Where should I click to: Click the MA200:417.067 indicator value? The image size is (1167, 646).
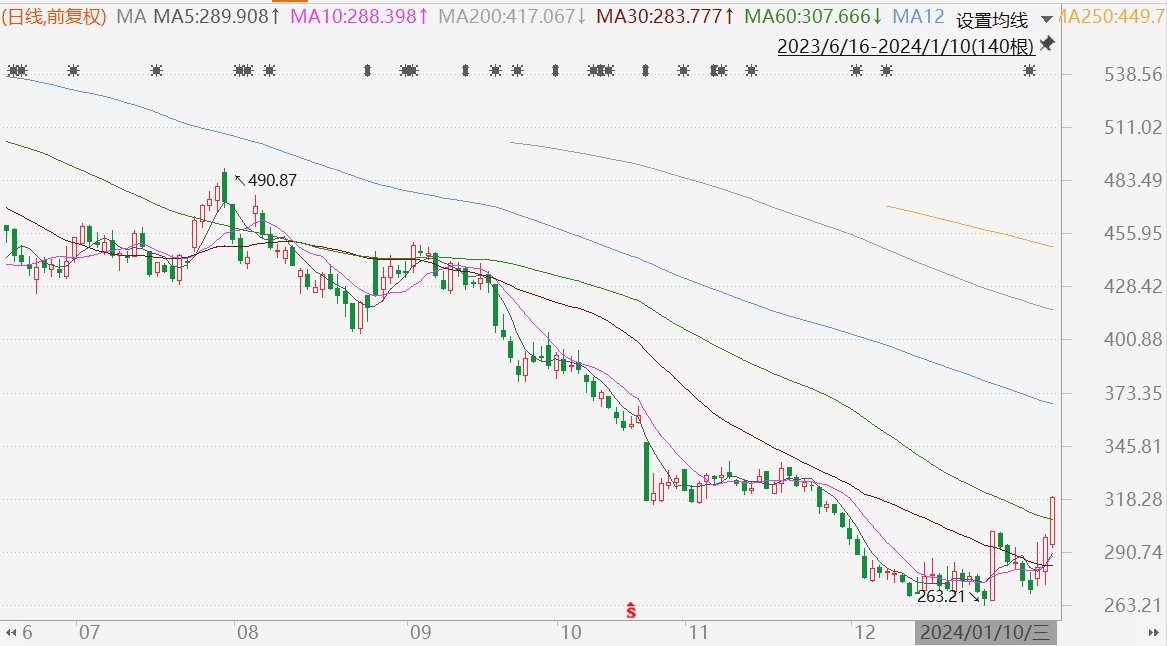click(512, 16)
